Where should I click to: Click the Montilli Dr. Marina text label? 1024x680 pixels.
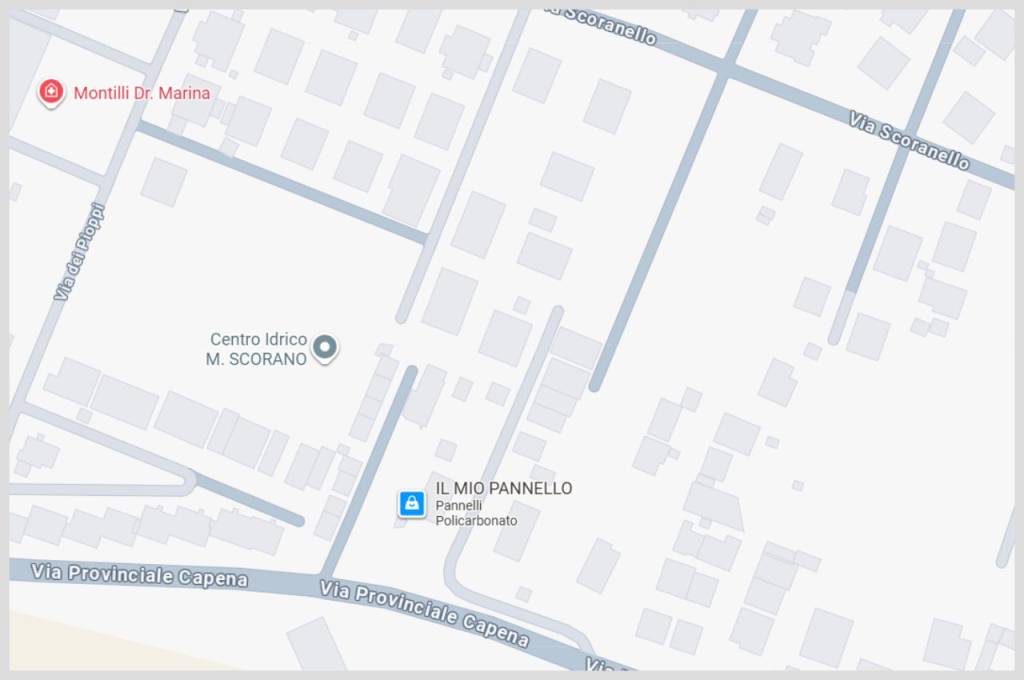click(142, 93)
